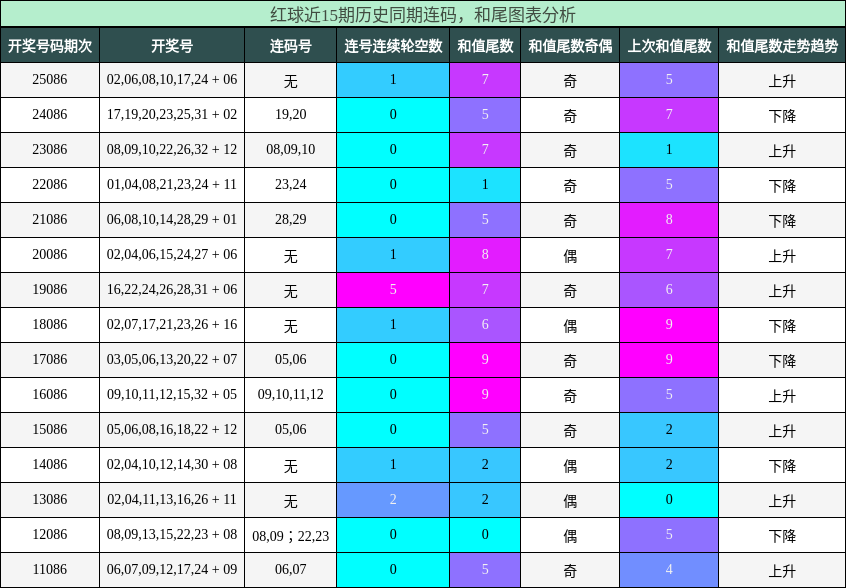Click consecutive numbers cell 19,20
This screenshot has width=846, height=588.
(290, 115)
